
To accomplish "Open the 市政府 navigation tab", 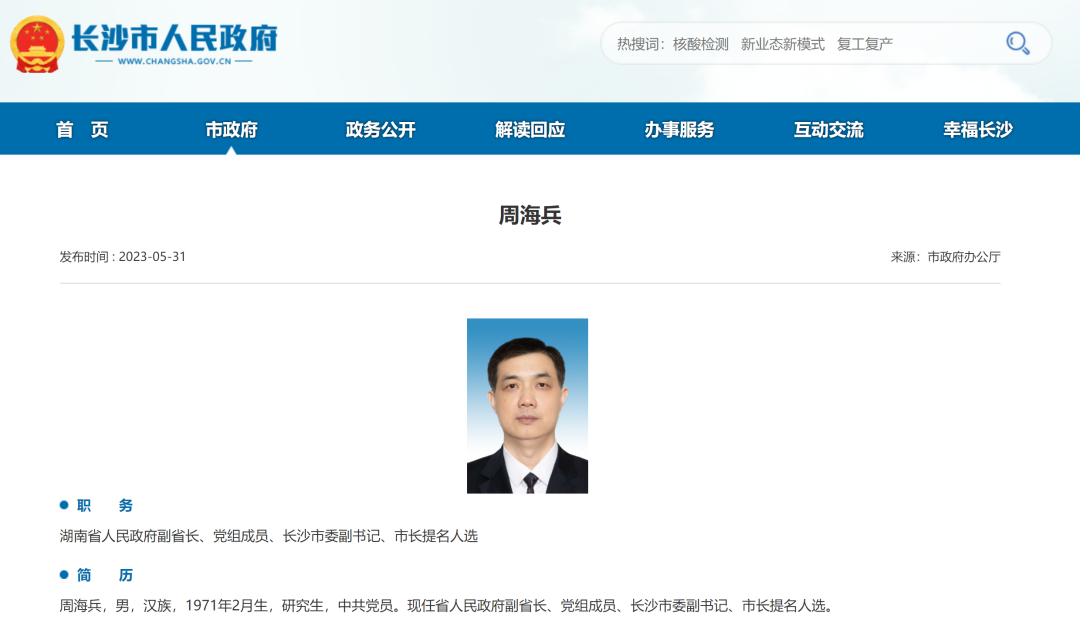I will (x=231, y=129).
